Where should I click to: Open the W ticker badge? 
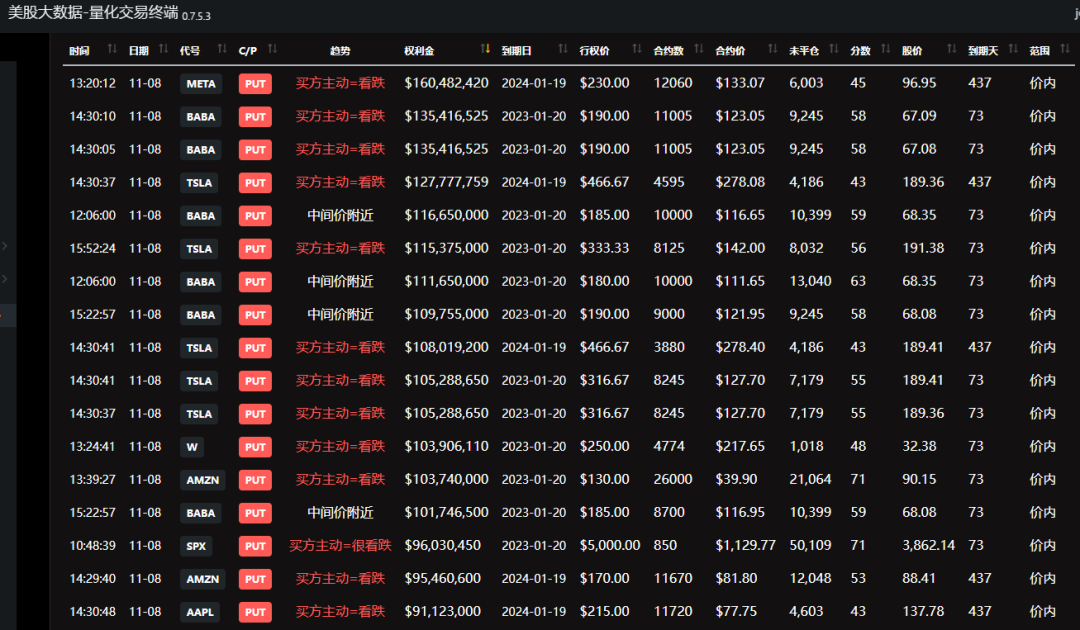tap(192, 448)
